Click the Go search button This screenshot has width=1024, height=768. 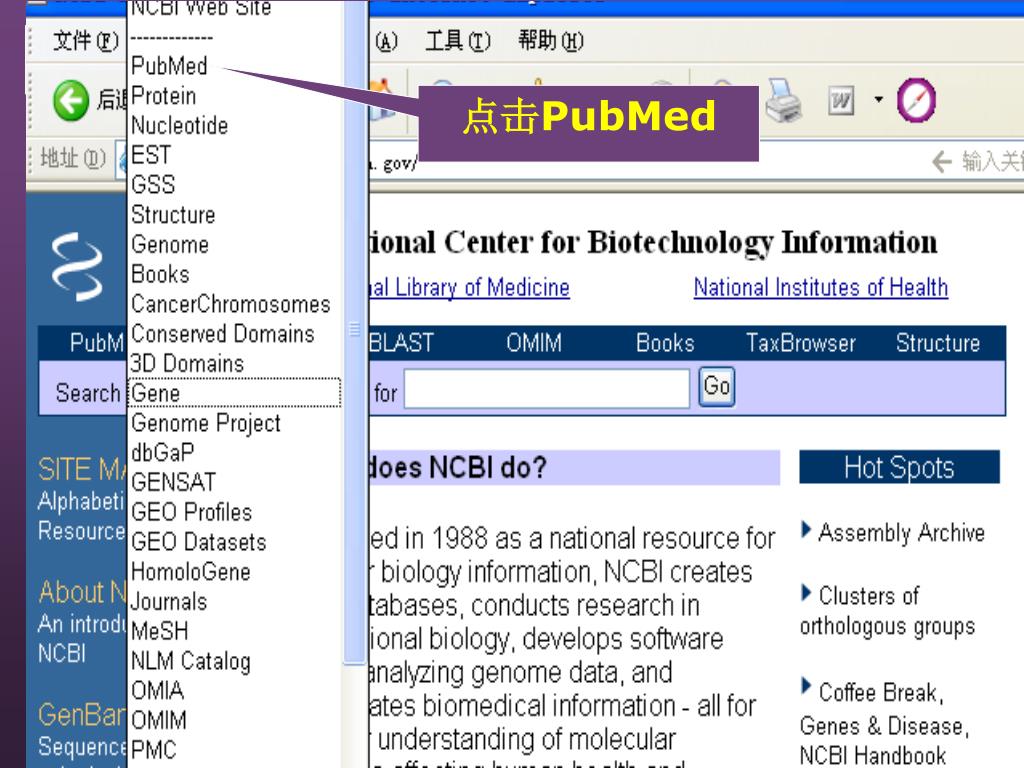[x=716, y=387]
